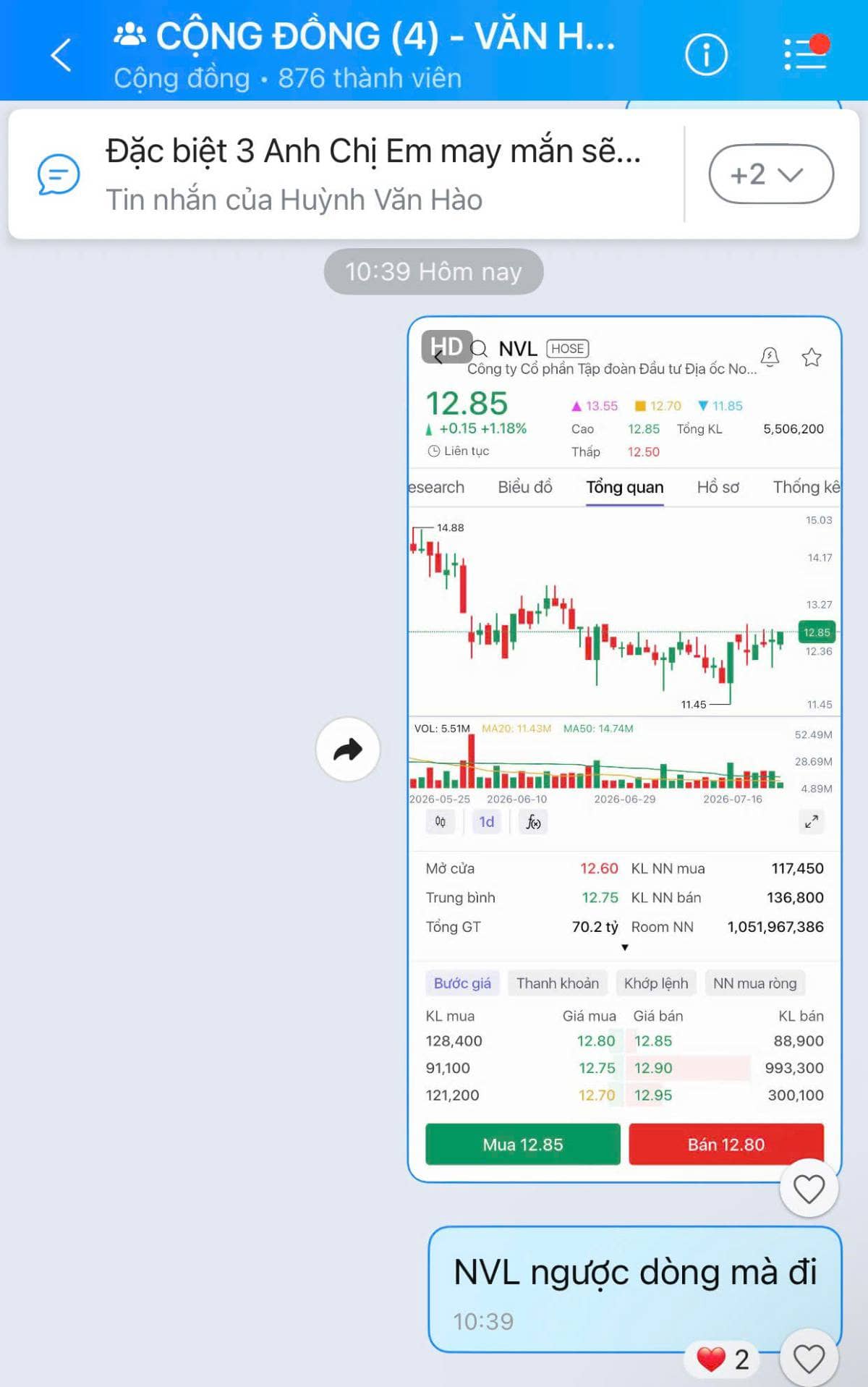Click the chart fullscreen expand icon
Viewport: 868px width, 1387px height.
point(812,821)
